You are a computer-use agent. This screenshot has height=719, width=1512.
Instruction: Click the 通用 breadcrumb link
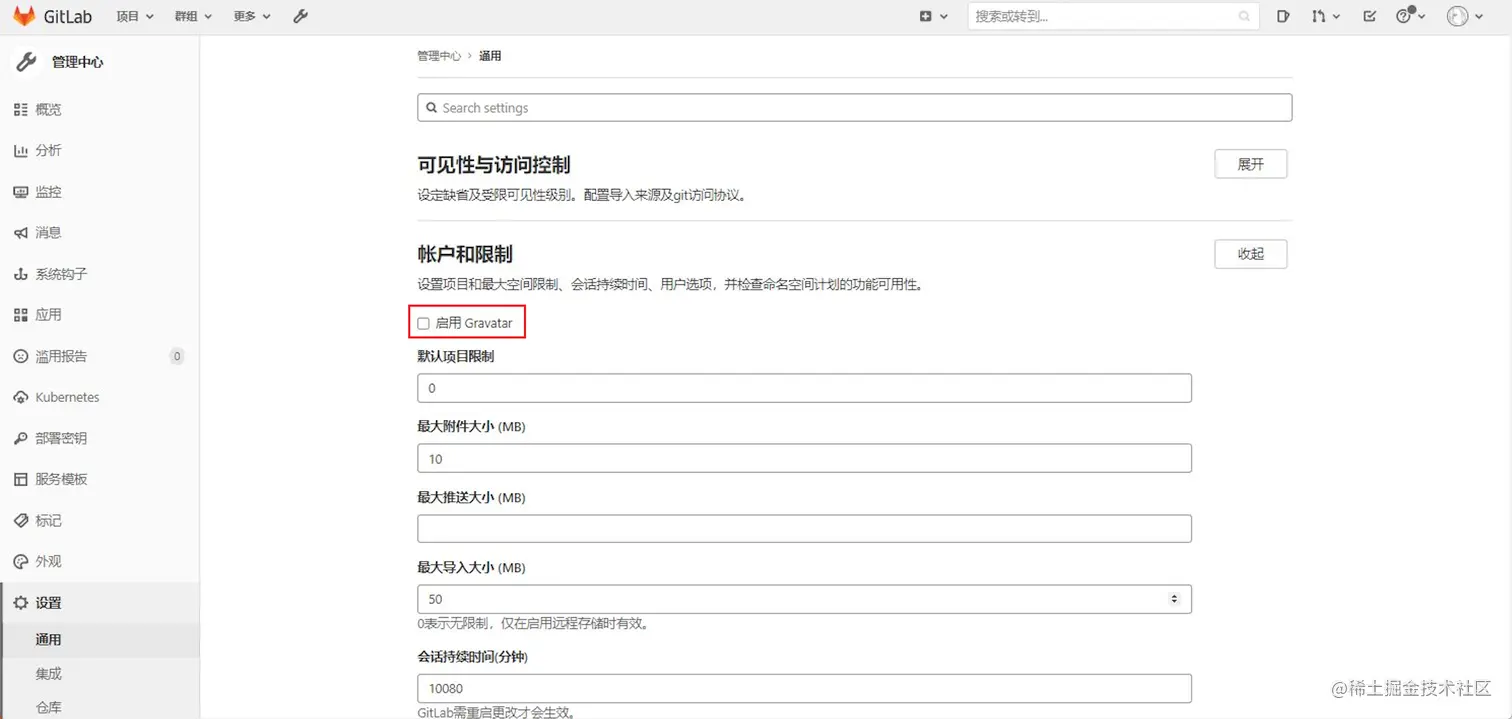coord(490,56)
